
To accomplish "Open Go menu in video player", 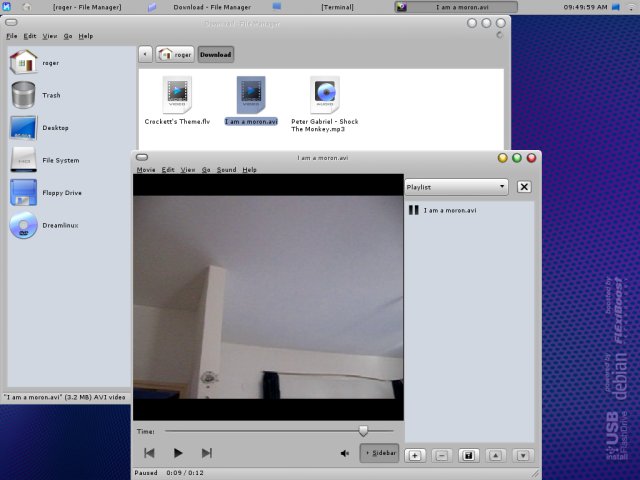I will coord(206,169).
